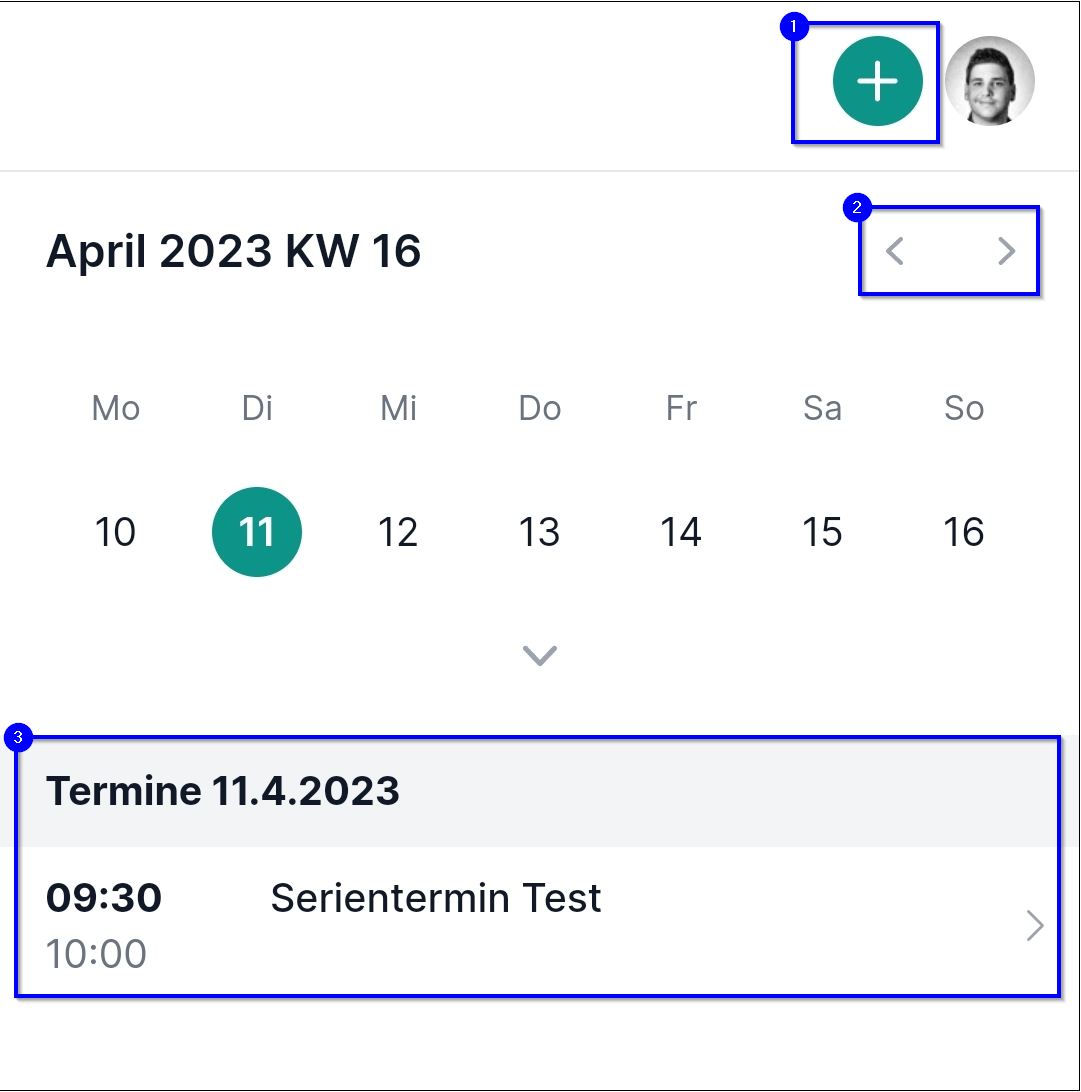
Task: Select Friday the 14th
Action: click(681, 532)
